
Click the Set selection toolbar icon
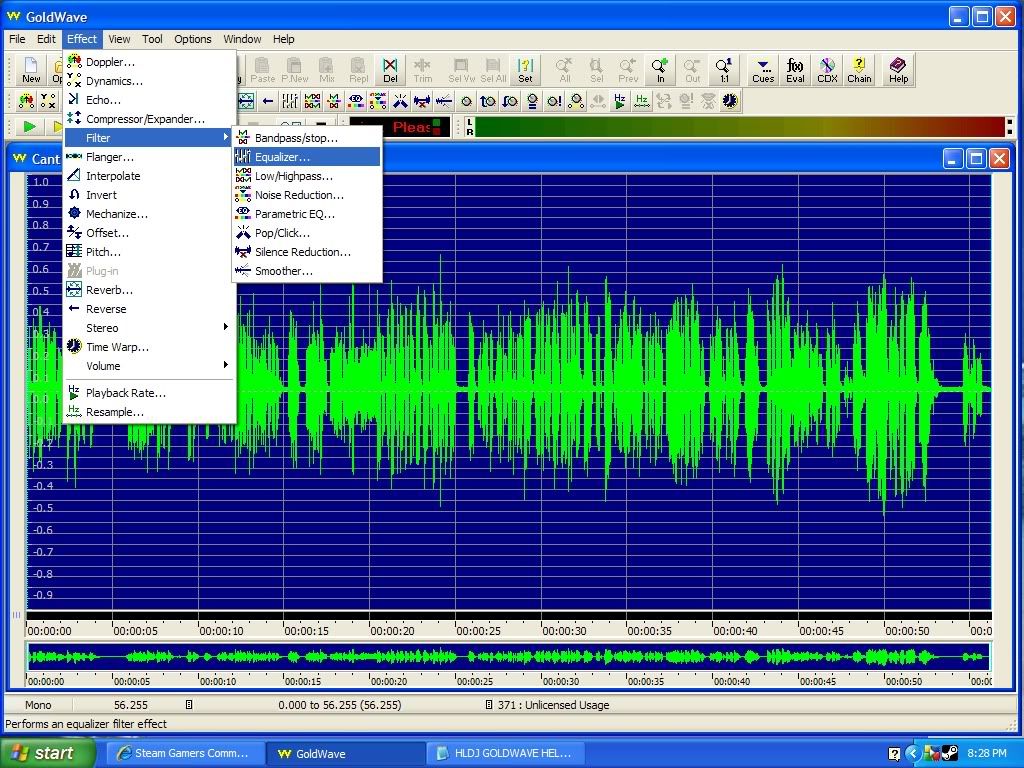pyautogui.click(x=525, y=70)
